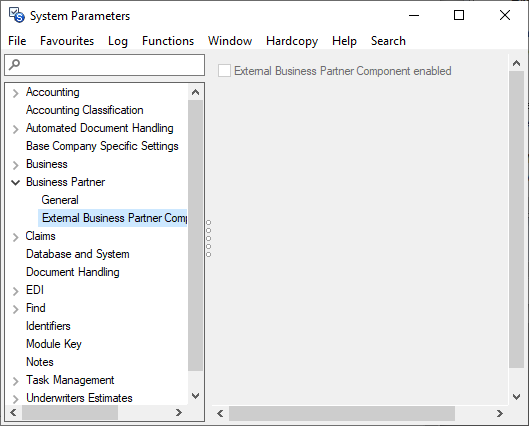Image resolution: width=529 pixels, height=426 pixels.
Task: Select Notes tree item
Action: click(x=40, y=362)
